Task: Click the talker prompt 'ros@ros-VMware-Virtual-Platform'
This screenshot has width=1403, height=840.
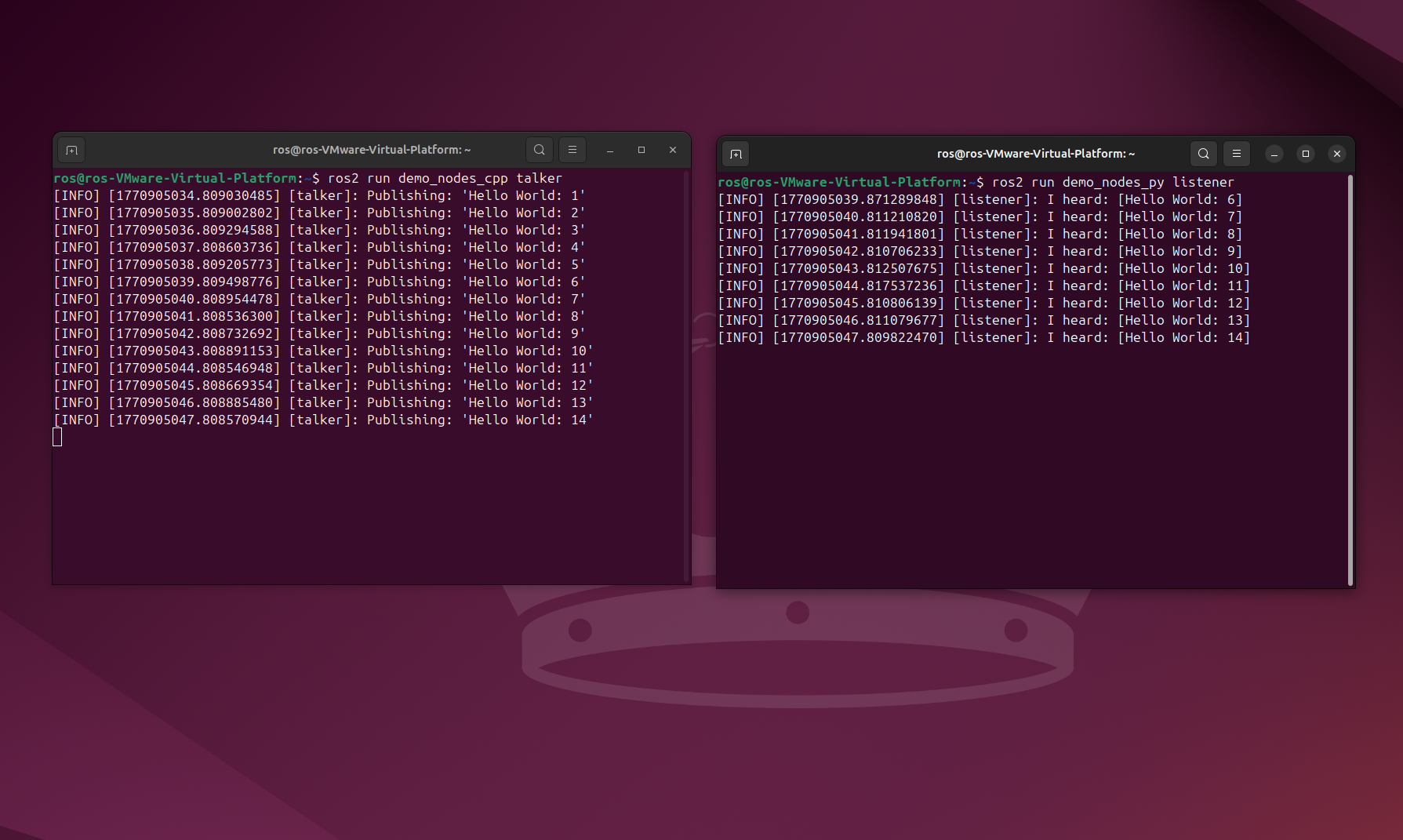Action: pyautogui.click(x=175, y=178)
